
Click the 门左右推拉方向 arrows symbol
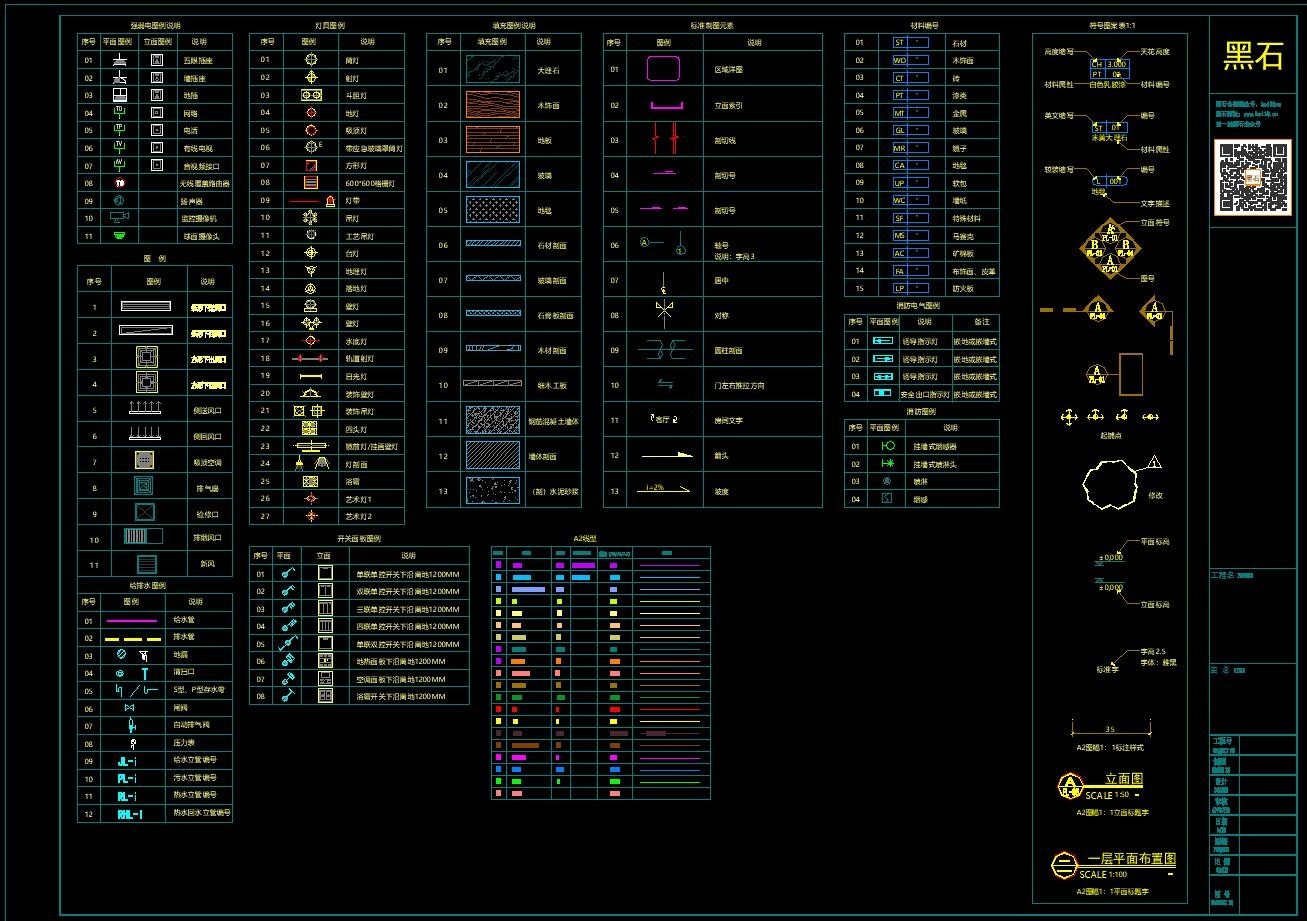click(x=665, y=385)
